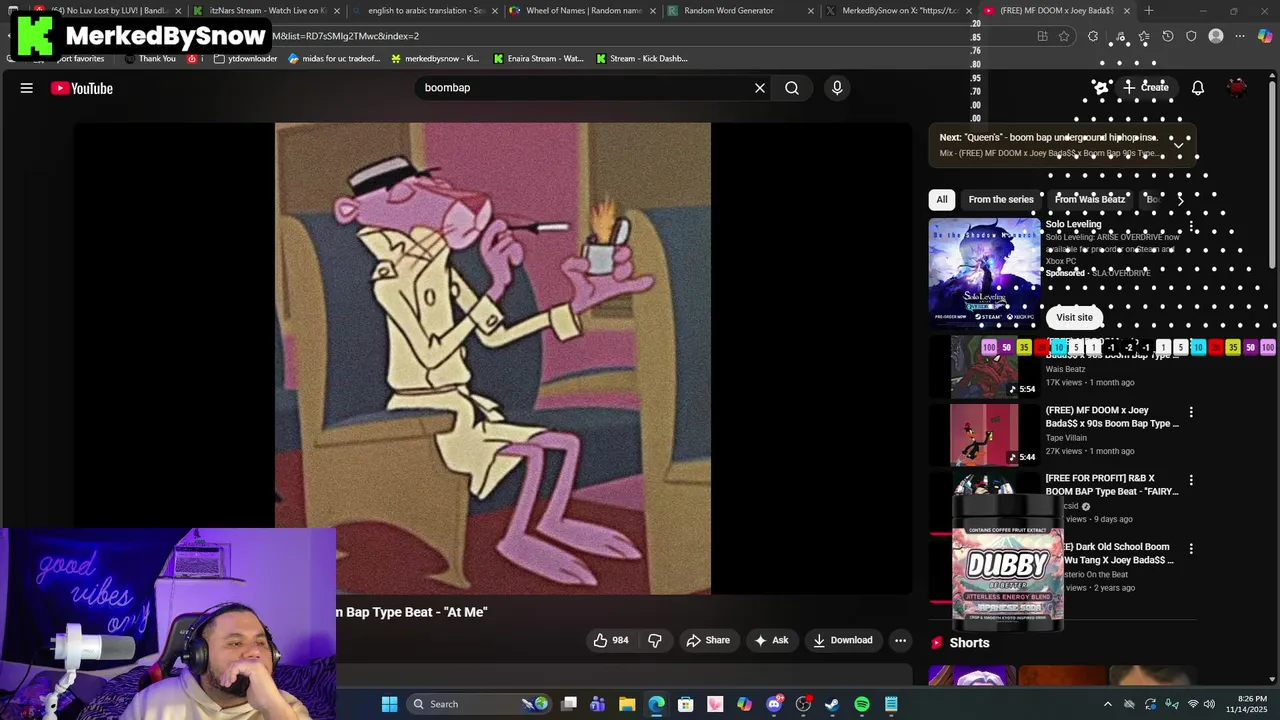Open options for R&B Boom Bap video

point(1190,480)
